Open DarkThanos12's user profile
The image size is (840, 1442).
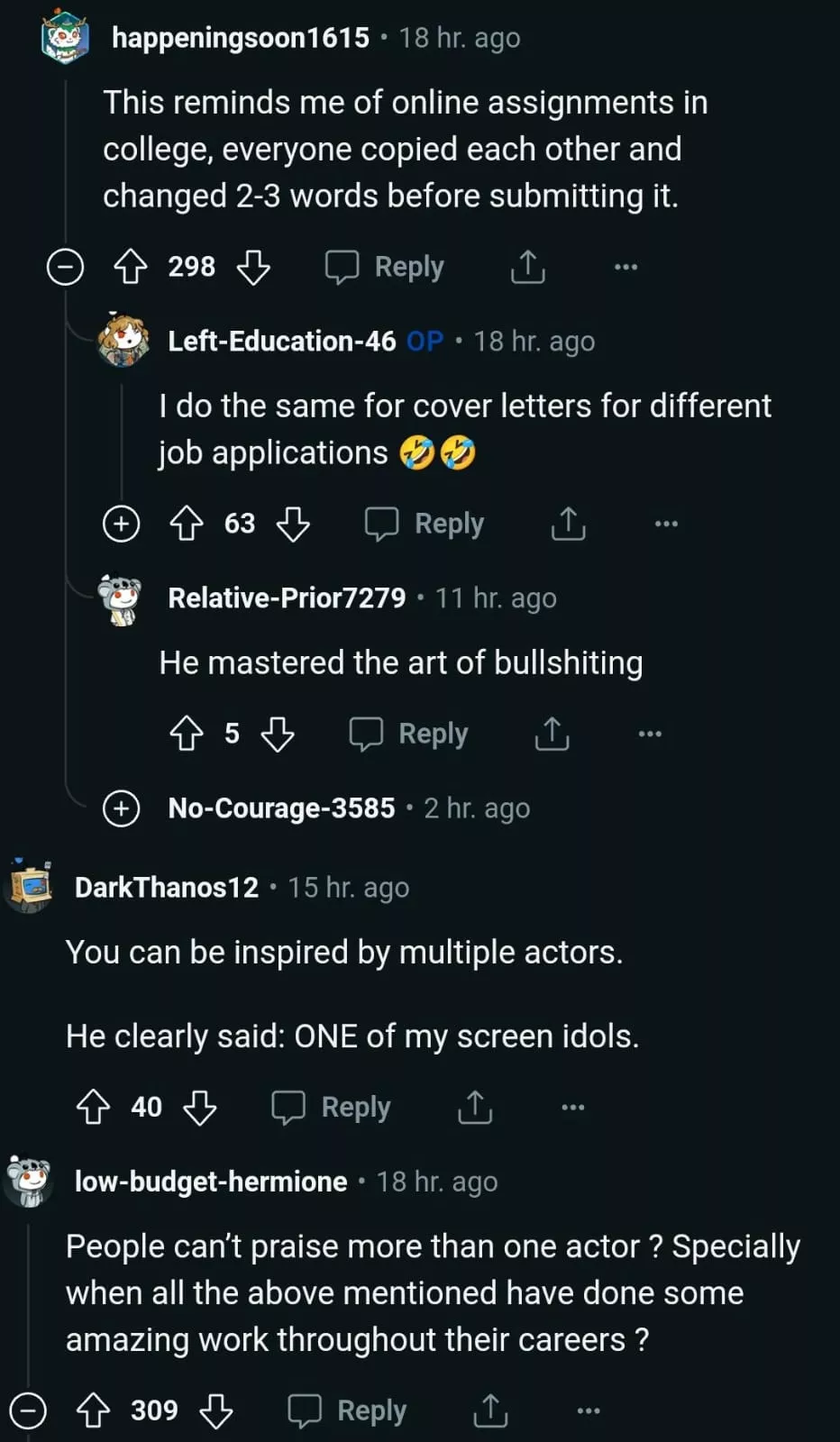(x=167, y=888)
